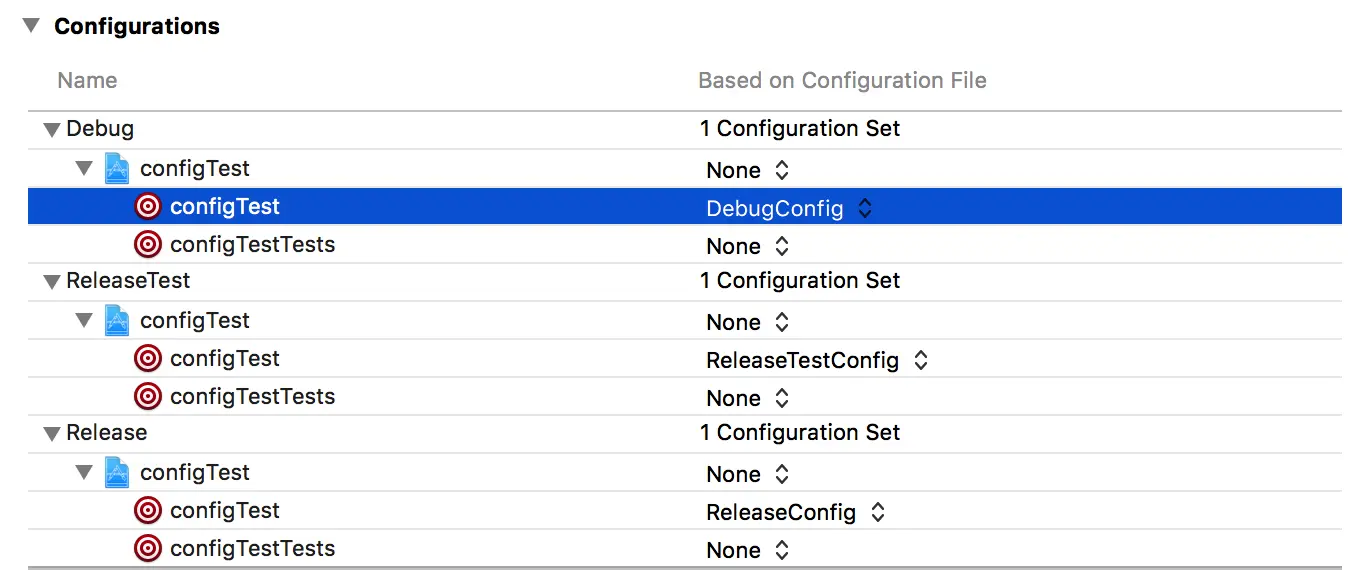The image size is (1348, 570).
Task: Click the target icon of selected configTest row
Action: click(x=148, y=207)
